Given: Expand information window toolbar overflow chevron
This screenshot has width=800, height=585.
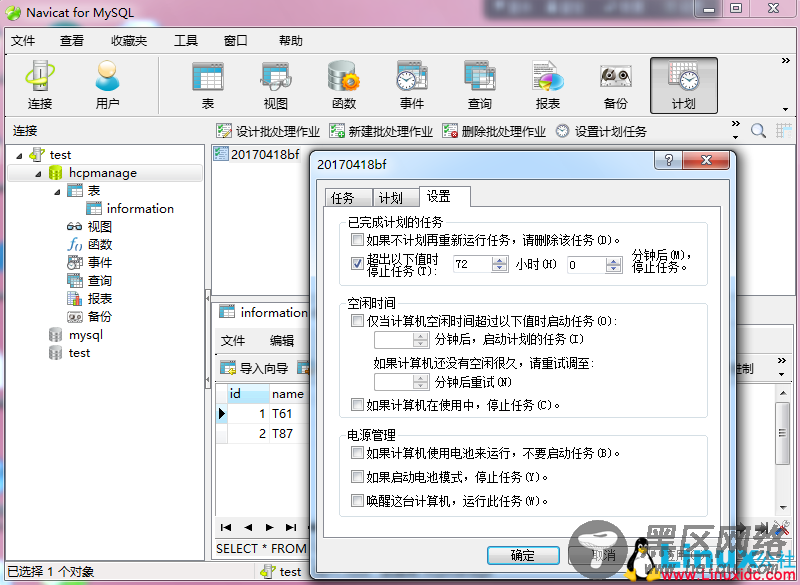Looking at the screenshot, I should point(781,361).
